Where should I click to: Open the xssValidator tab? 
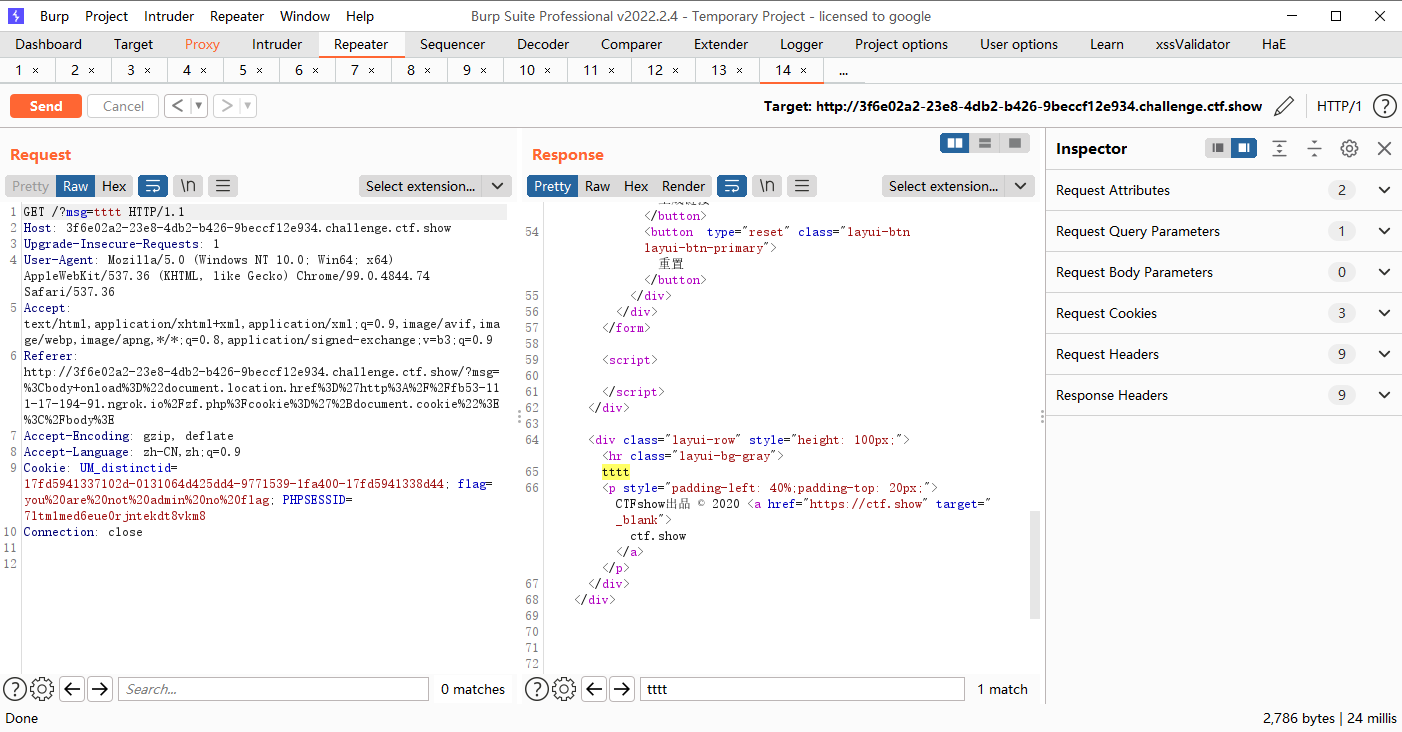coord(1193,44)
